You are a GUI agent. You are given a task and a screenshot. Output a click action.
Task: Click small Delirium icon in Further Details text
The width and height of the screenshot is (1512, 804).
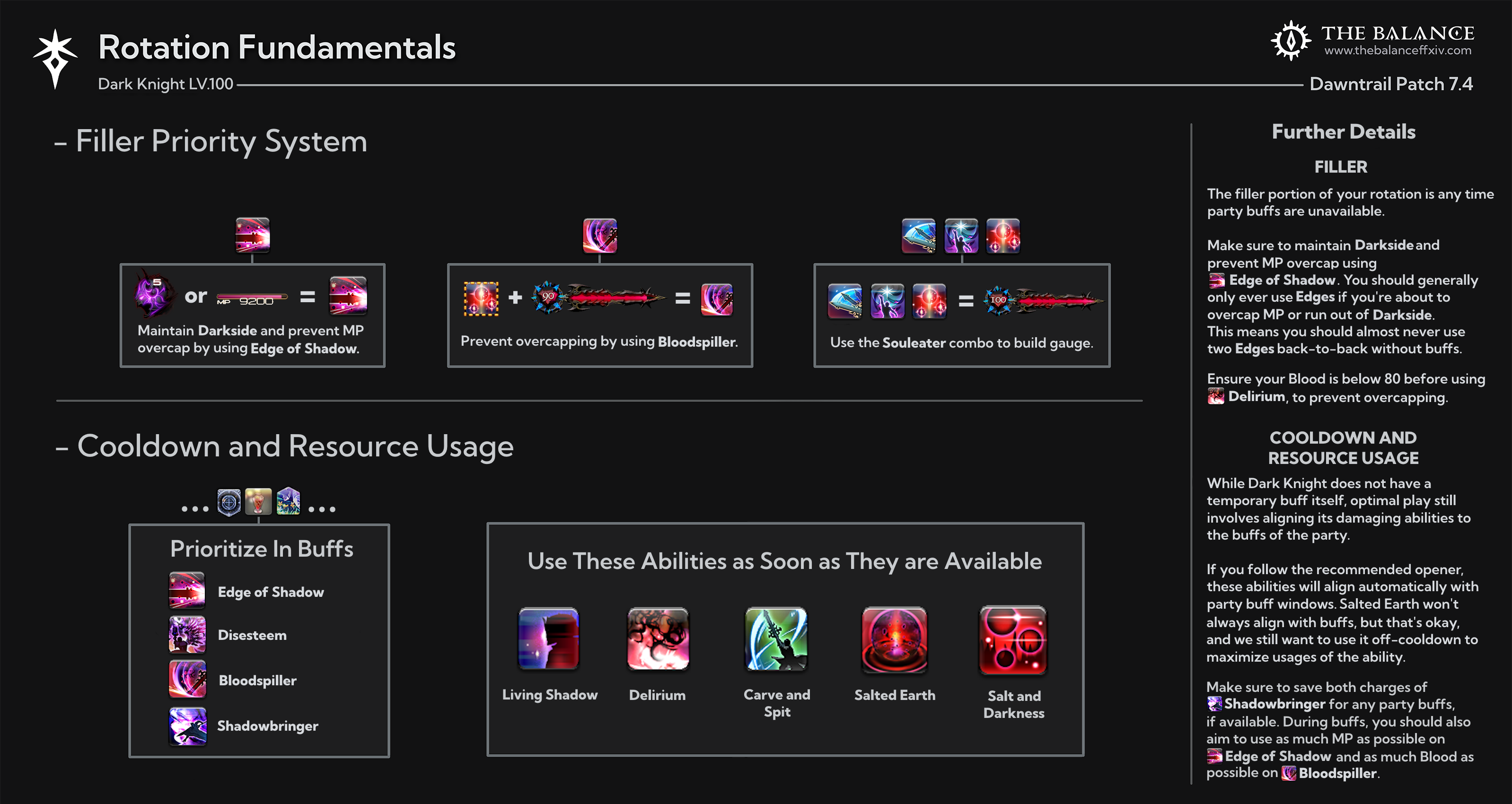point(1215,397)
